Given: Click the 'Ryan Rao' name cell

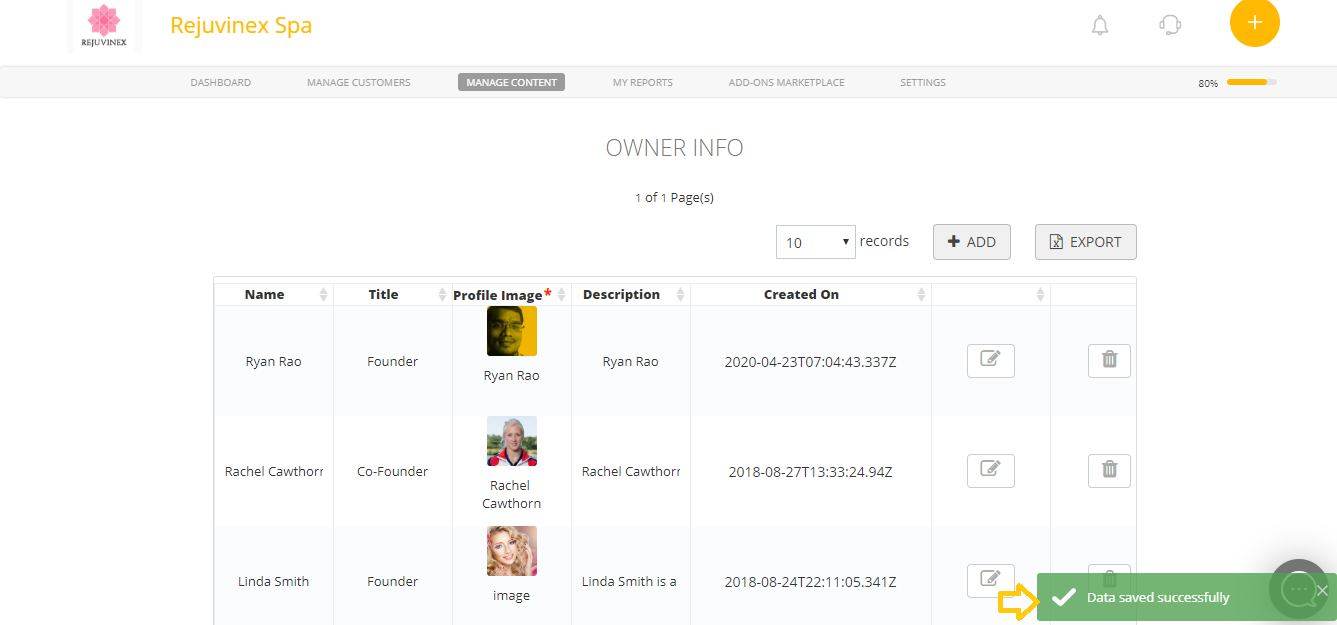Looking at the screenshot, I should click(x=274, y=362).
